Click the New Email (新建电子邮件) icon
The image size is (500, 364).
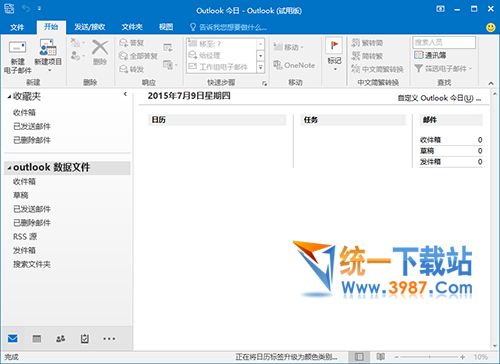pyautogui.click(x=17, y=47)
